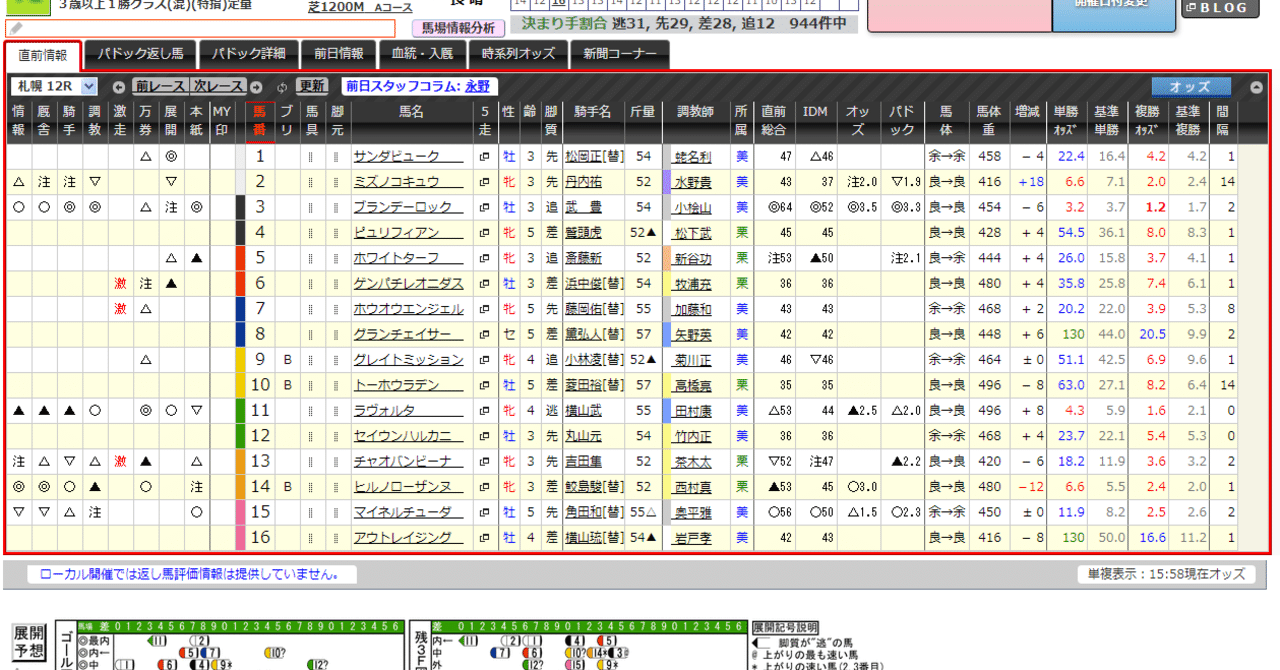
Task: Open the popup window icon beside アウトレイジング
Action: pyautogui.click(x=483, y=537)
